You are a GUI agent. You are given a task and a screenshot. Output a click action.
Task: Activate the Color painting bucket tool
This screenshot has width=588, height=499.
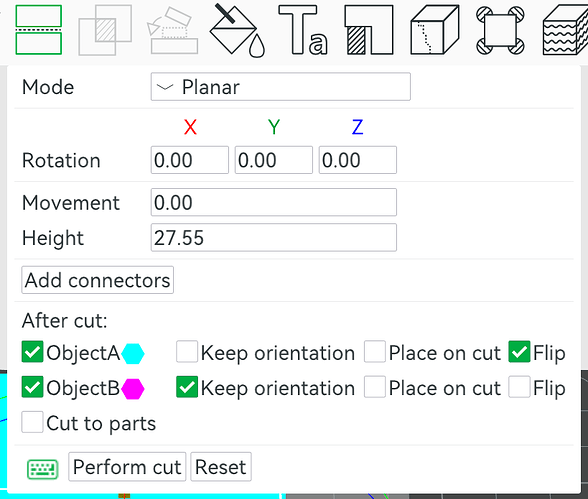pos(237,31)
